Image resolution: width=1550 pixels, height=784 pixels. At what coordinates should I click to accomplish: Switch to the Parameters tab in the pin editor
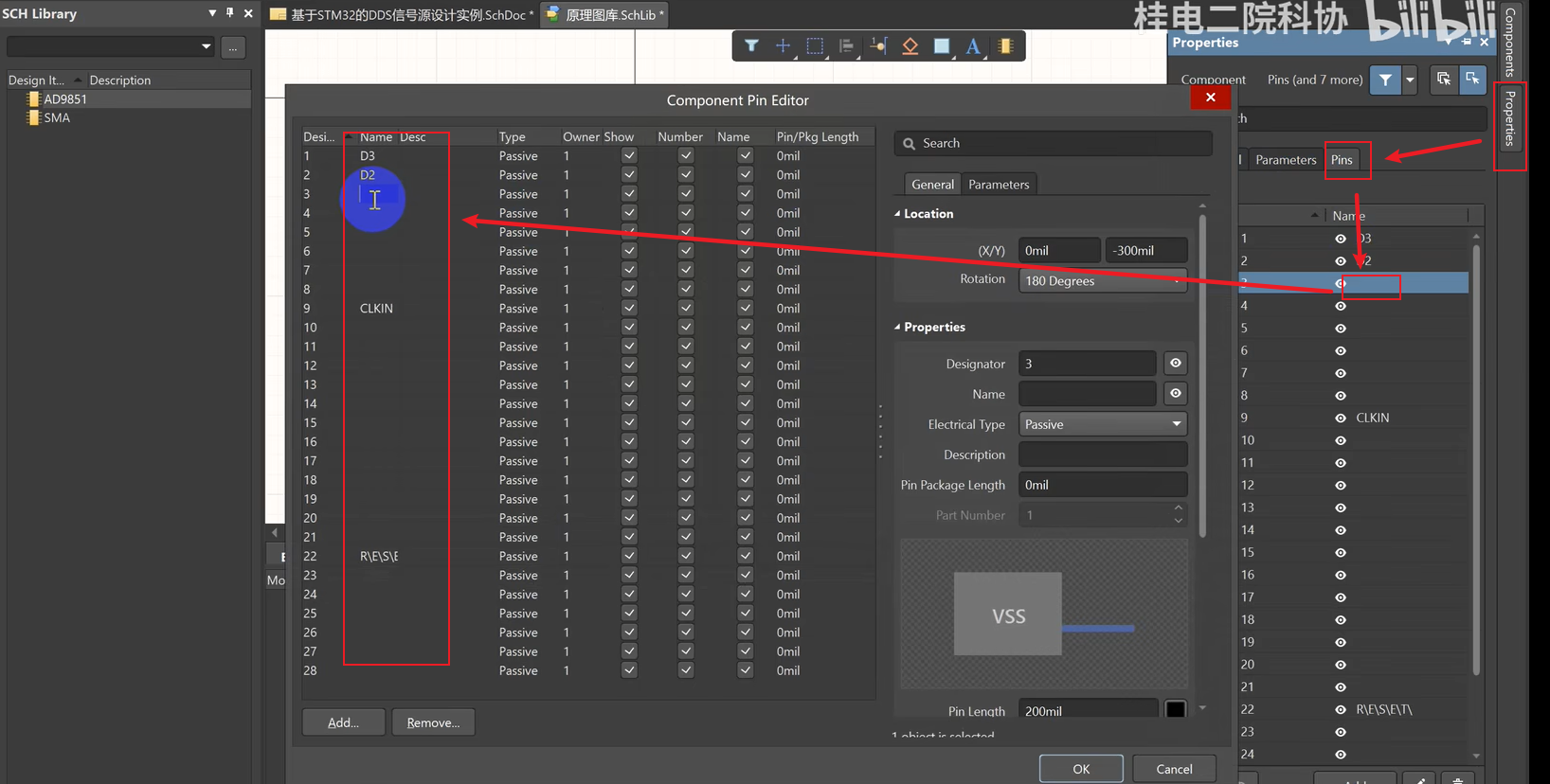pos(999,184)
